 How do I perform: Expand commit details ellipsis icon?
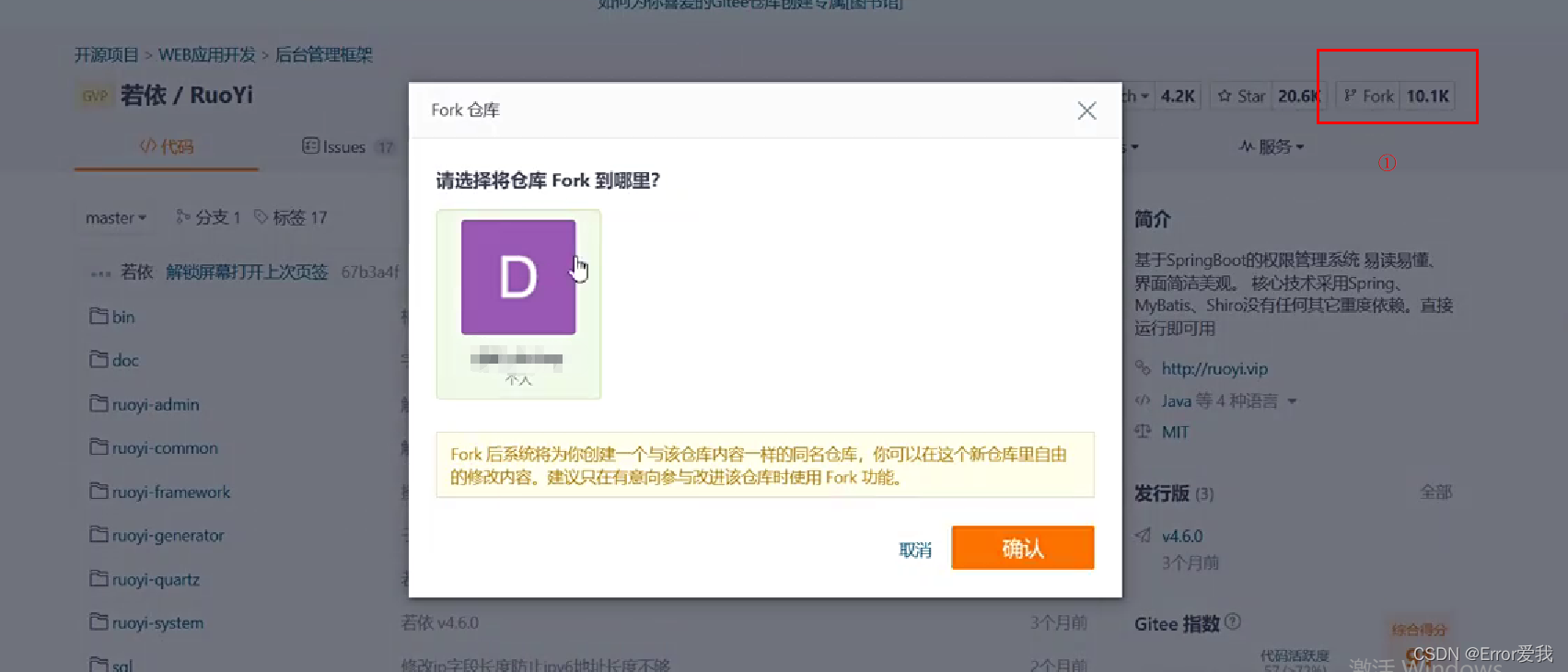pos(100,273)
